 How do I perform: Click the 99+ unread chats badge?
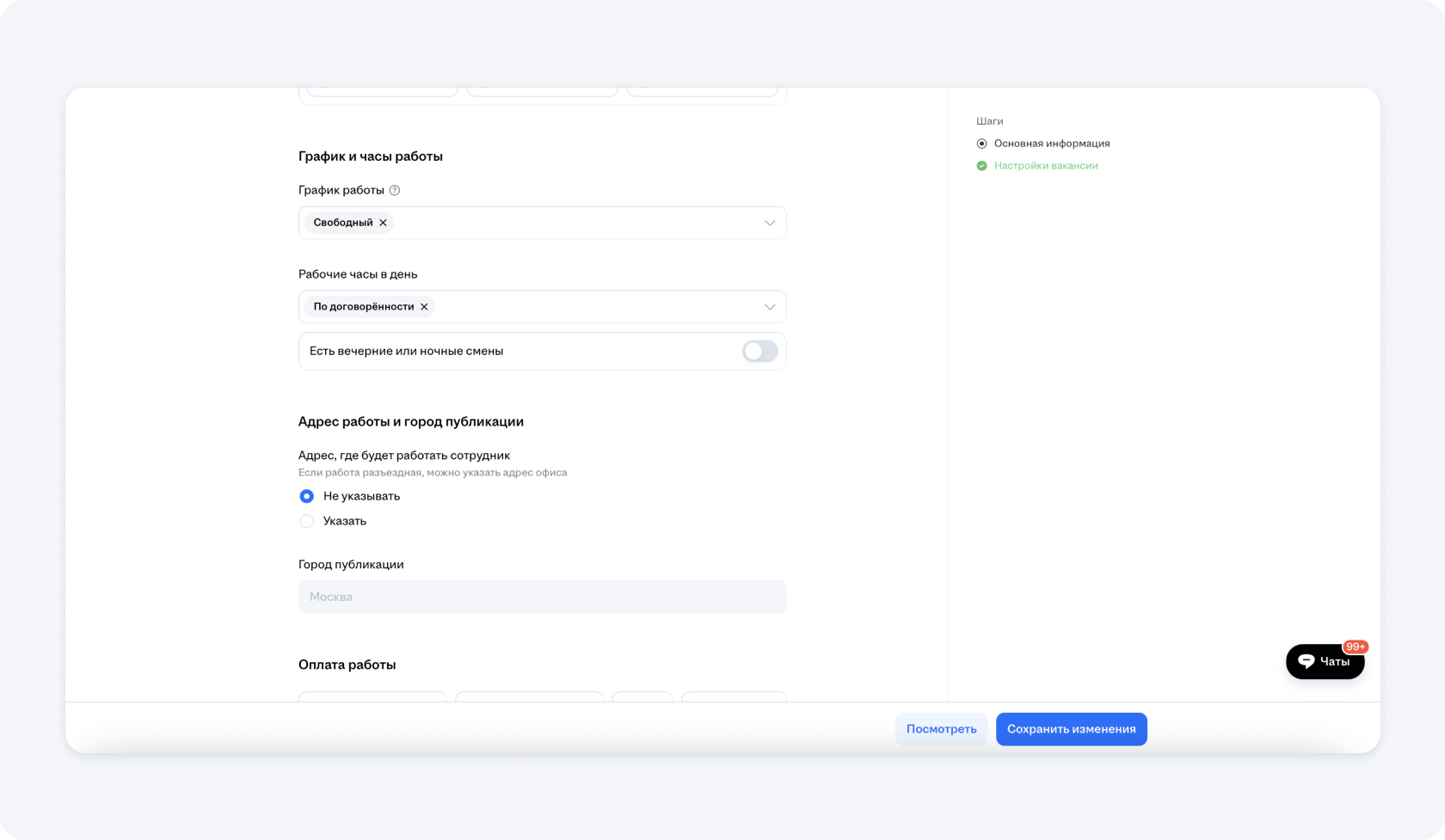(1356, 647)
